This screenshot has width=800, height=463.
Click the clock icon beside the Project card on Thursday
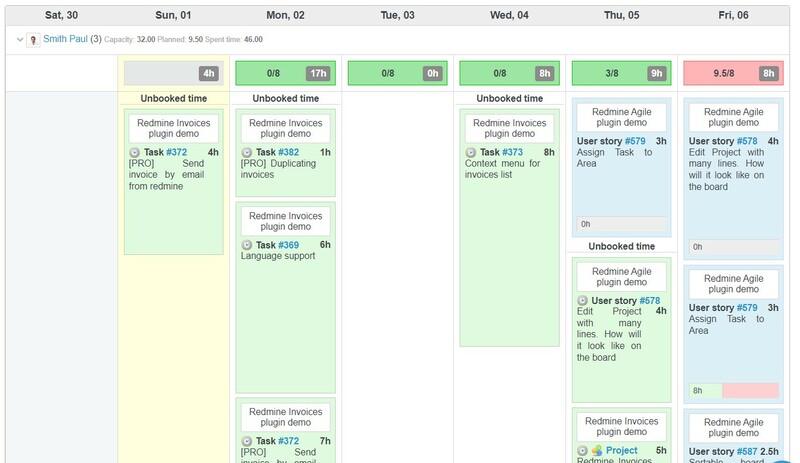pos(583,451)
